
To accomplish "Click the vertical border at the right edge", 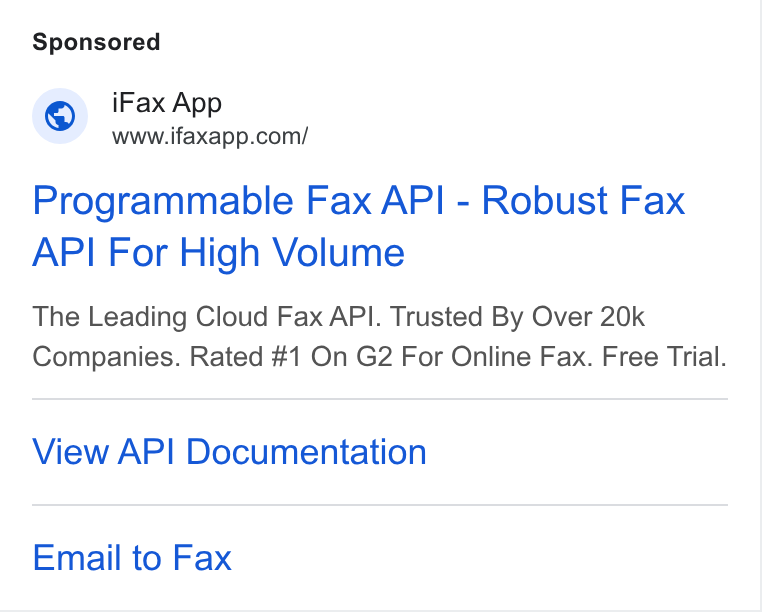I will pyautogui.click(x=760, y=306).
